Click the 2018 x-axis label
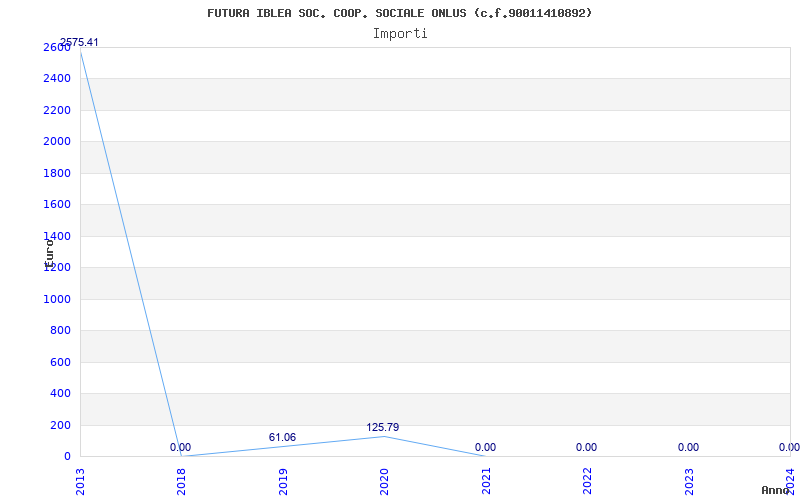 (181, 482)
